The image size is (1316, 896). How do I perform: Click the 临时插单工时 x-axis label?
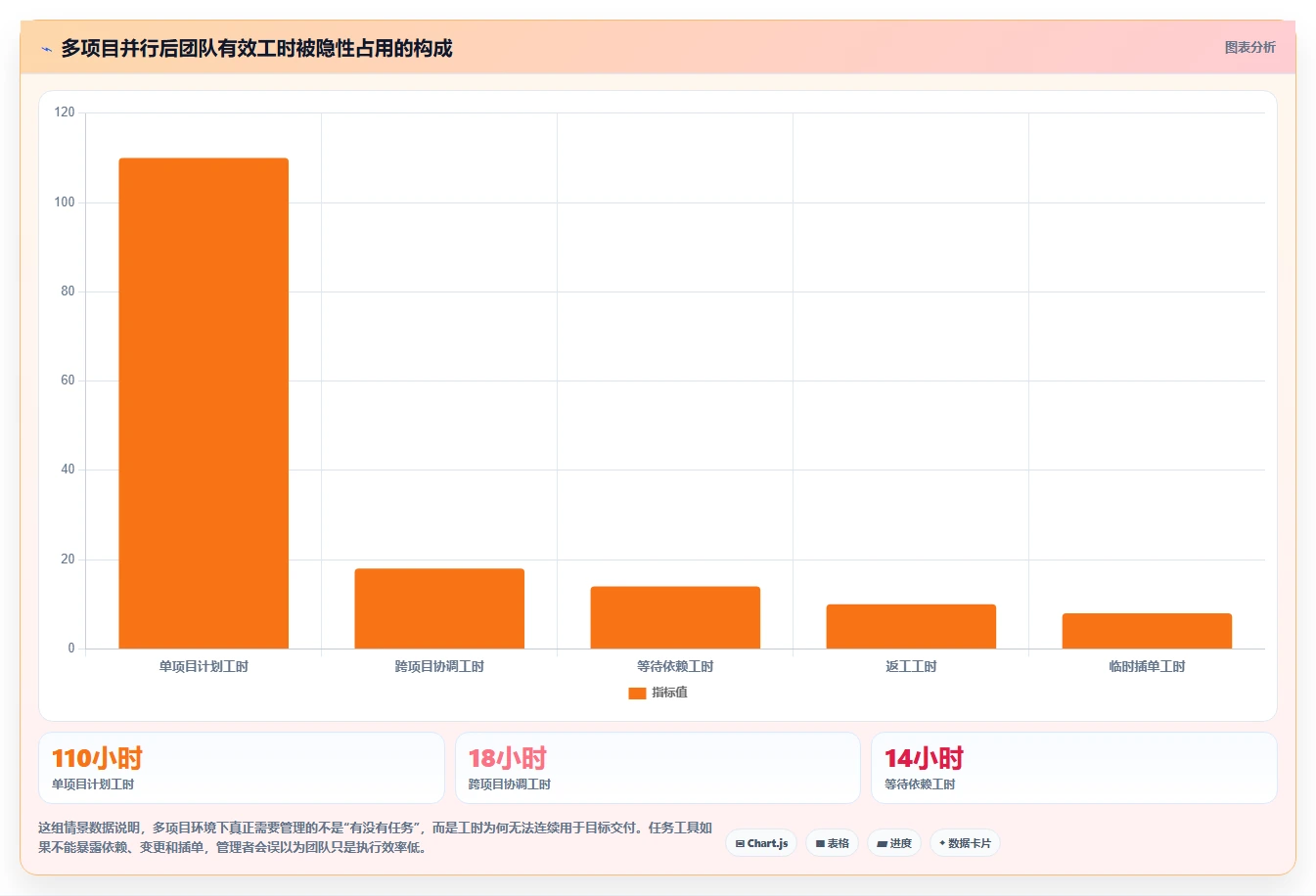point(1147,667)
